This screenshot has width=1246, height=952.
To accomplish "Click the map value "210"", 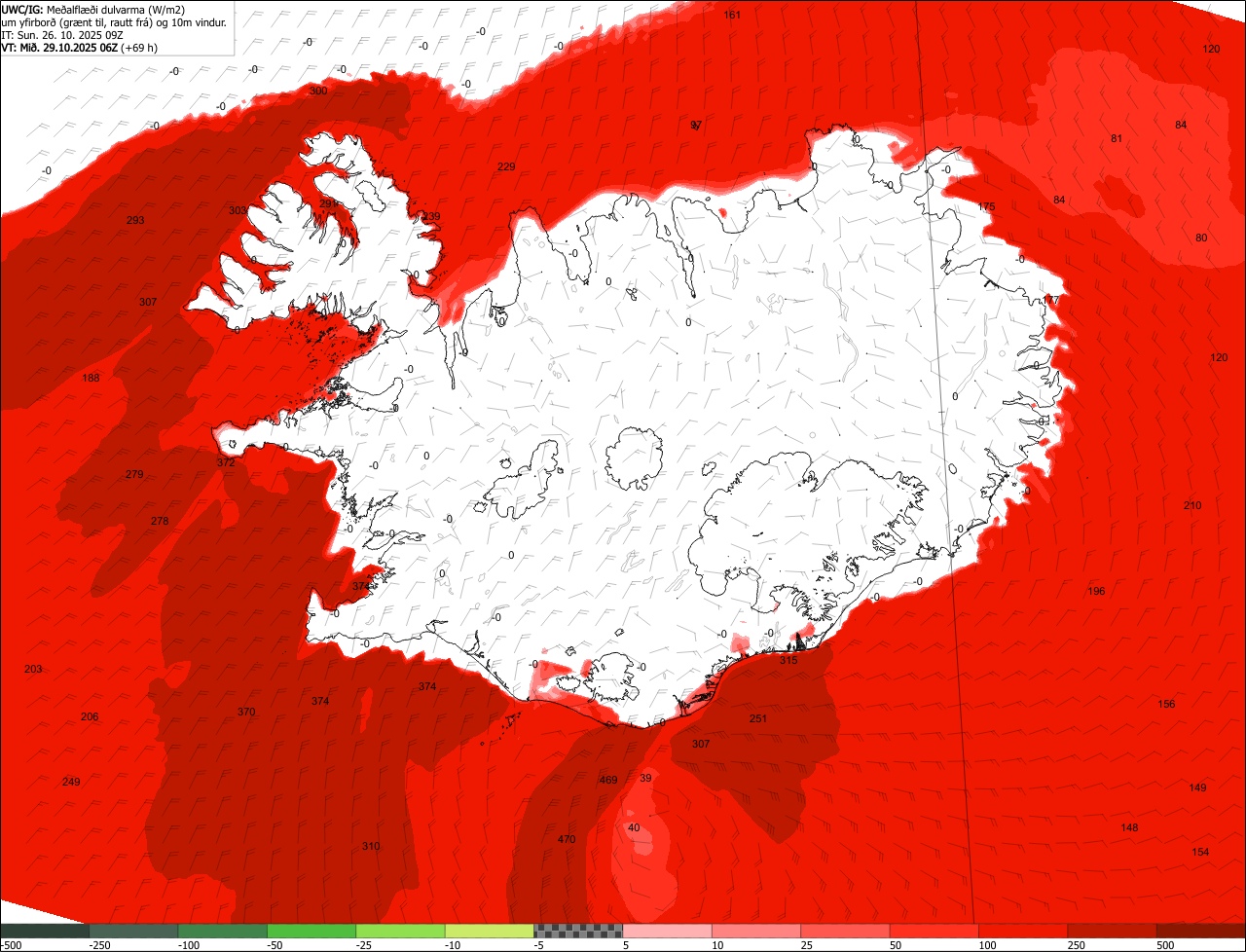I will (1192, 505).
